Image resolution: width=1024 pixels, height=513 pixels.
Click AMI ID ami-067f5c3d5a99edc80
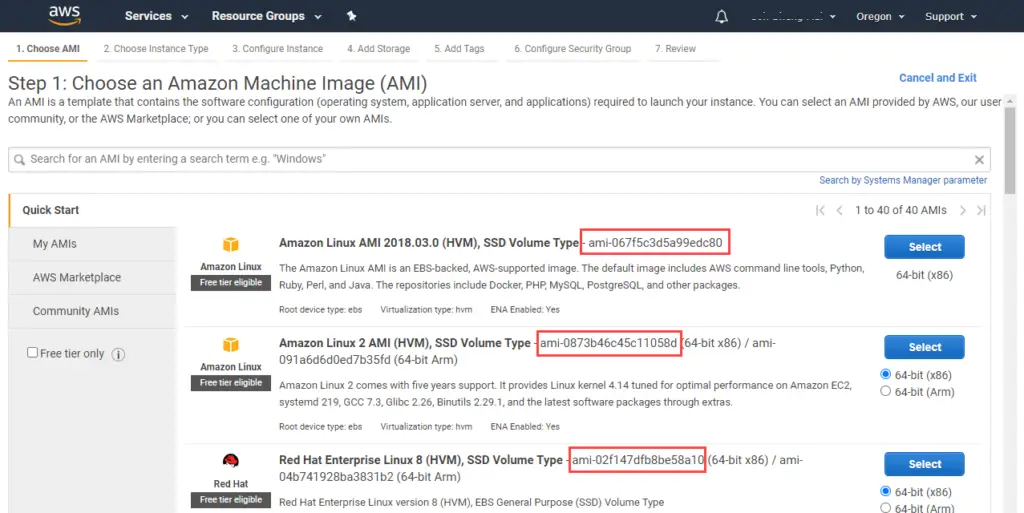point(655,243)
